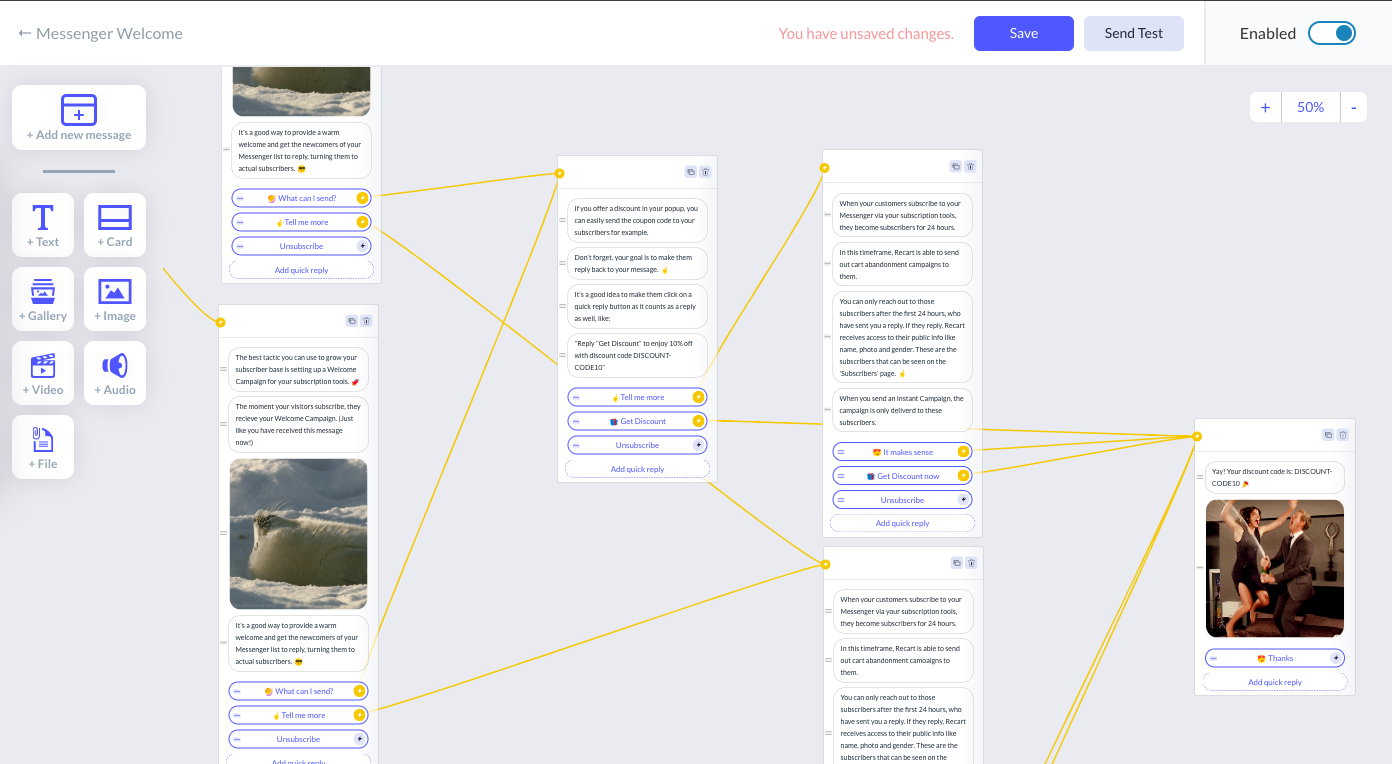Select the 'It makes sense' quick reply
This screenshot has width=1392, height=764.
(x=902, y=452)
